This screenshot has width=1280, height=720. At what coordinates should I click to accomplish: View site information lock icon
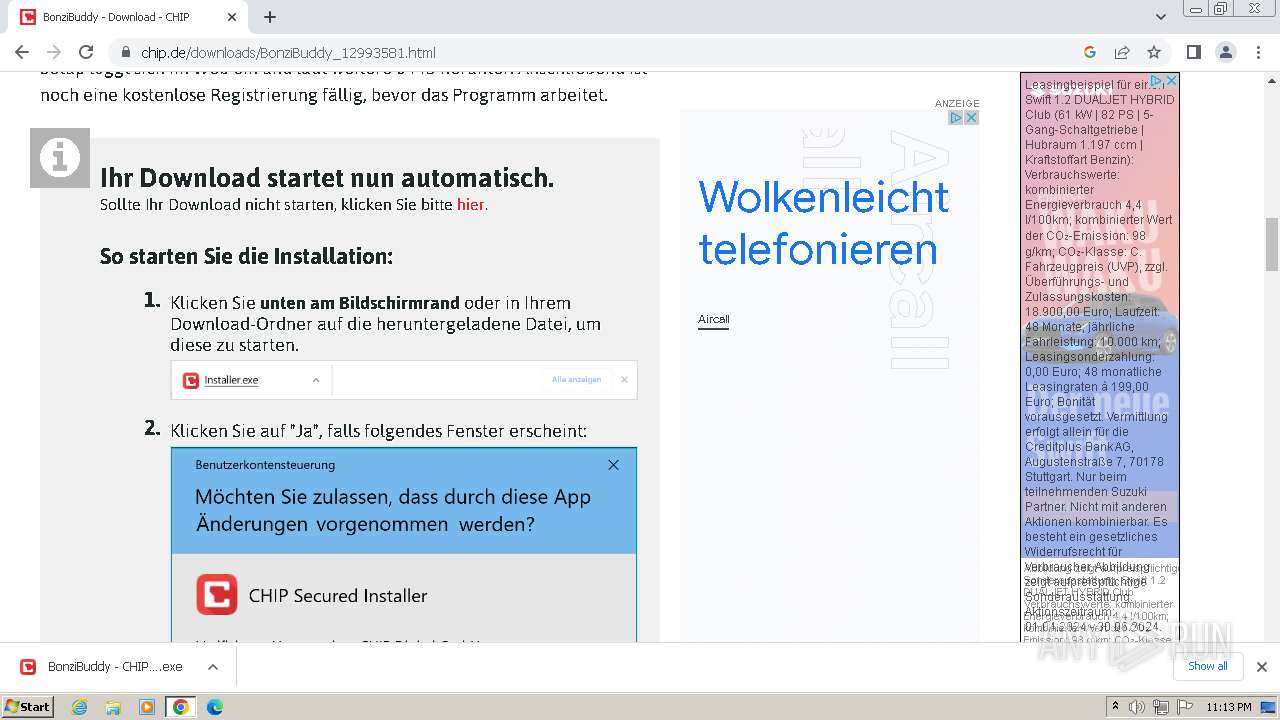point(125,53)
